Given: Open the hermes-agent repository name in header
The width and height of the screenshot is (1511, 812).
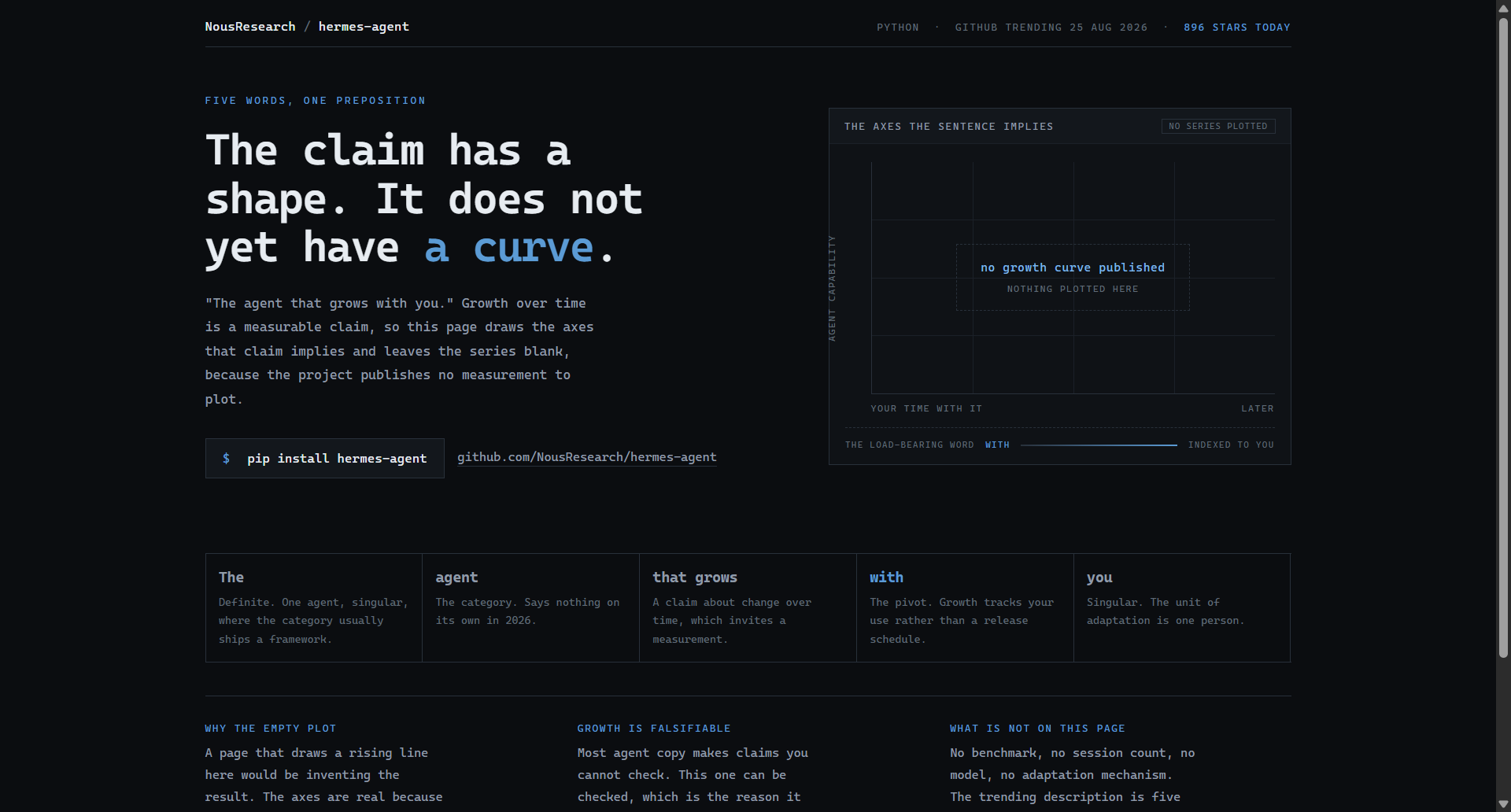Looking at the screenshot, I should click(364, 27).
